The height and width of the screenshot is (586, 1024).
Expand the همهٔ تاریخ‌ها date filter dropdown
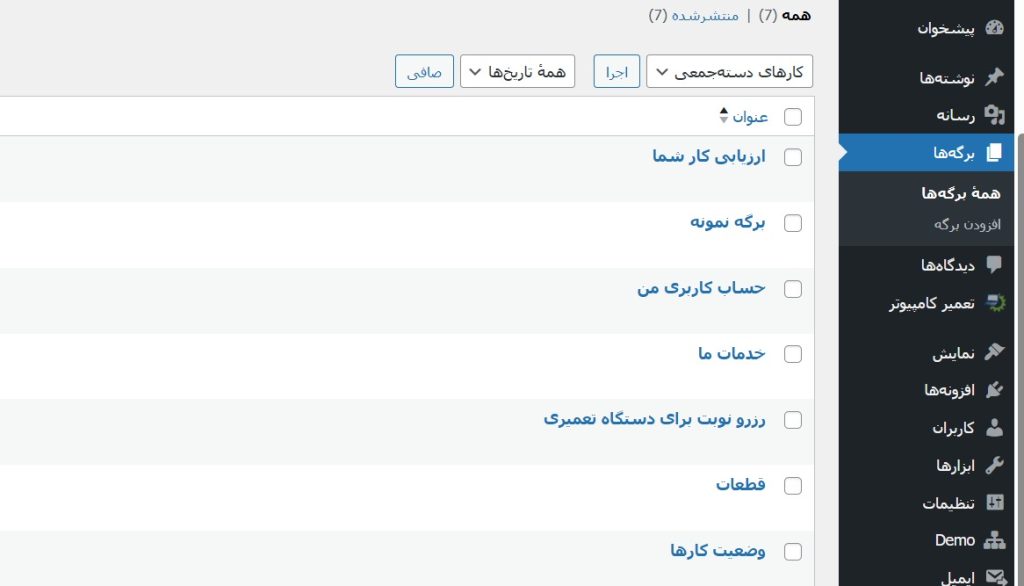tap(517, 71)
